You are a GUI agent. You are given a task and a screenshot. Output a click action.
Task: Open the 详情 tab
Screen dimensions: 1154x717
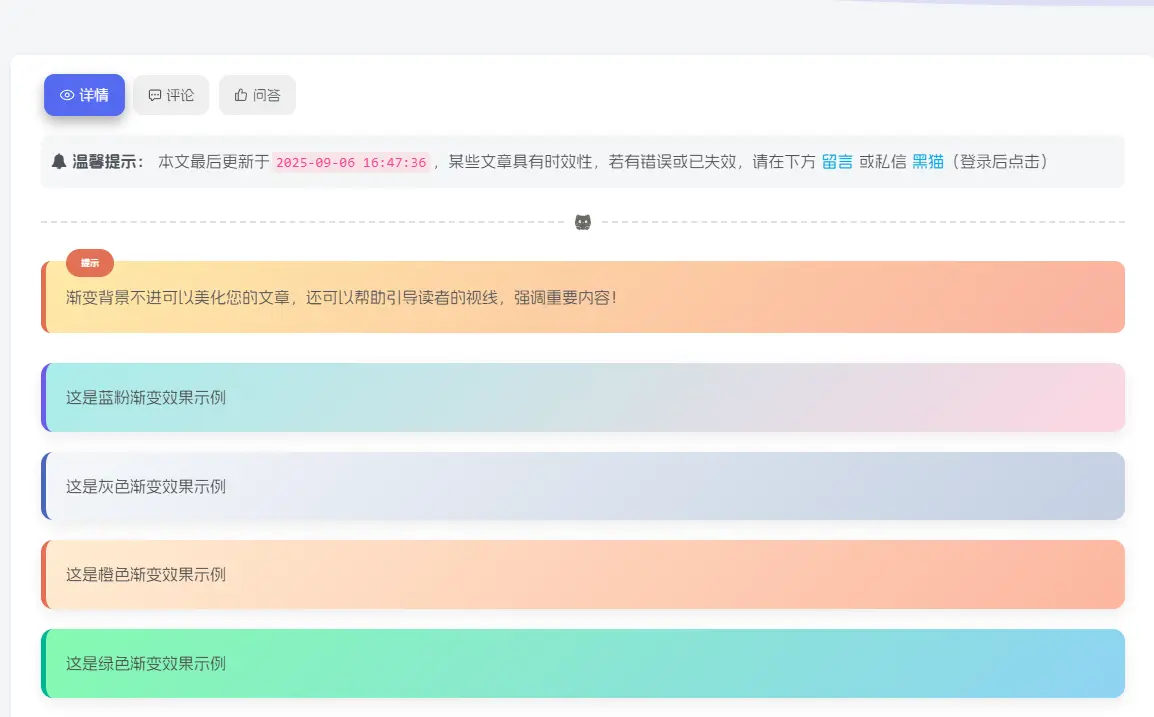point(84,95)
